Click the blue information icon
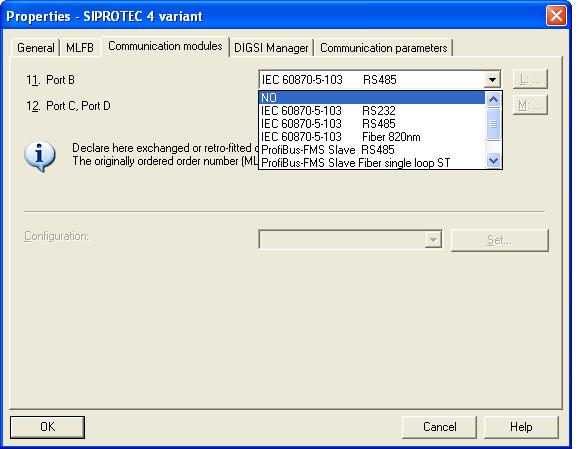The height and width of the screenshot is (449, 579). click(40, 156)
